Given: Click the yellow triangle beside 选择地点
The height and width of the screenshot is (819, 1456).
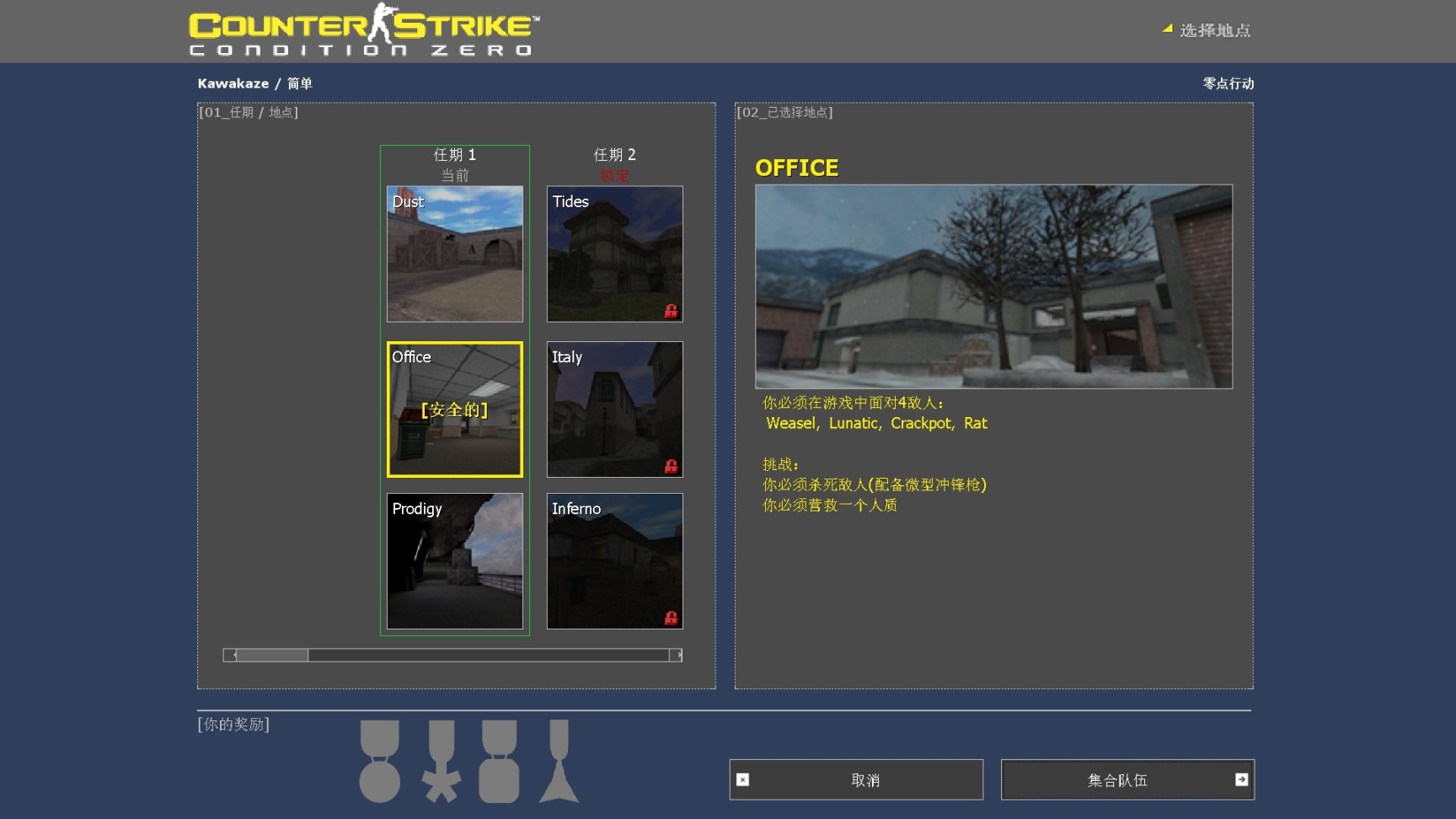Looking at the screenshot, I should [1168, 29].
